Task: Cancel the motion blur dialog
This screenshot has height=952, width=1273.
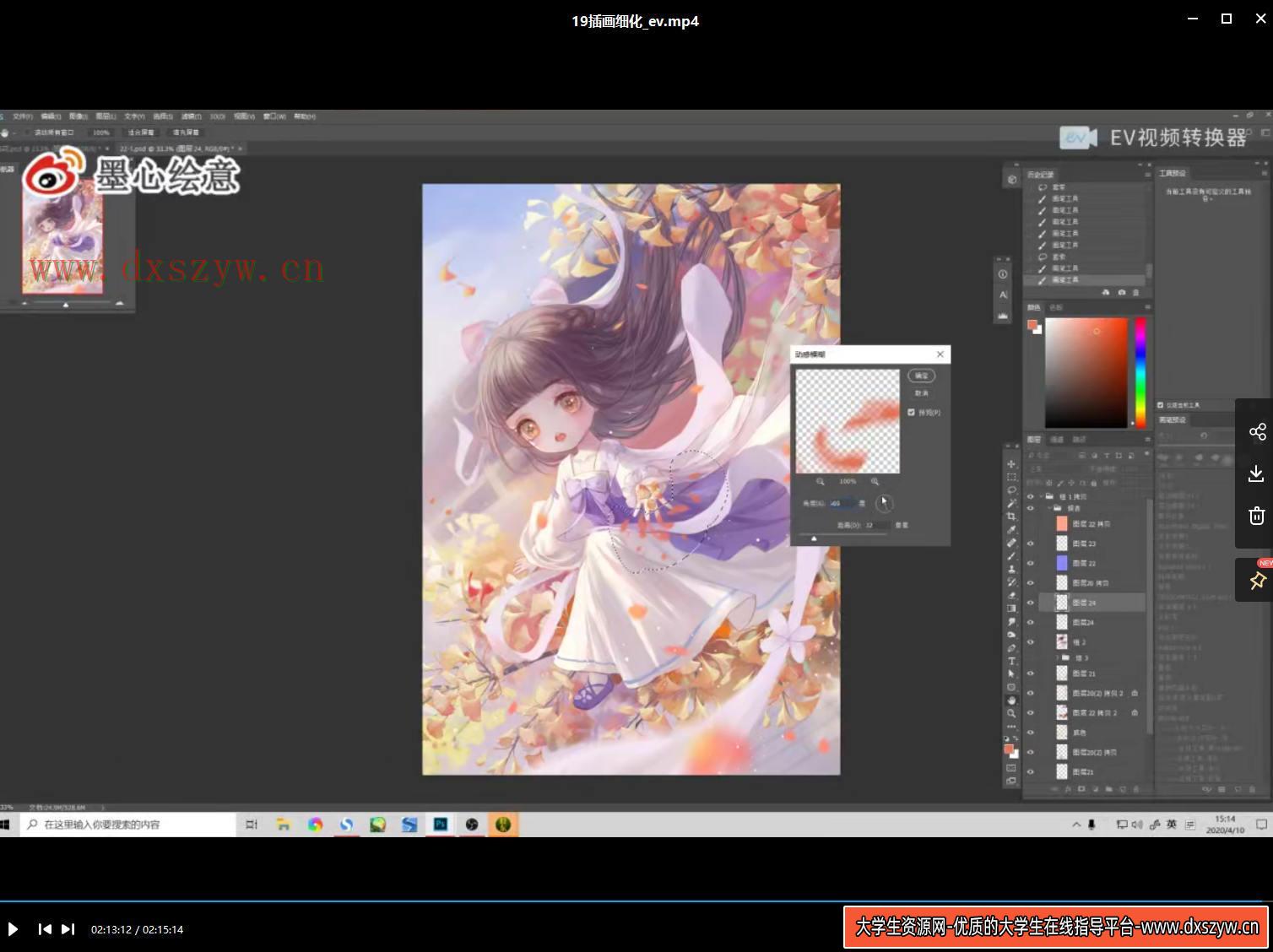Action: [x=921, y=393]
